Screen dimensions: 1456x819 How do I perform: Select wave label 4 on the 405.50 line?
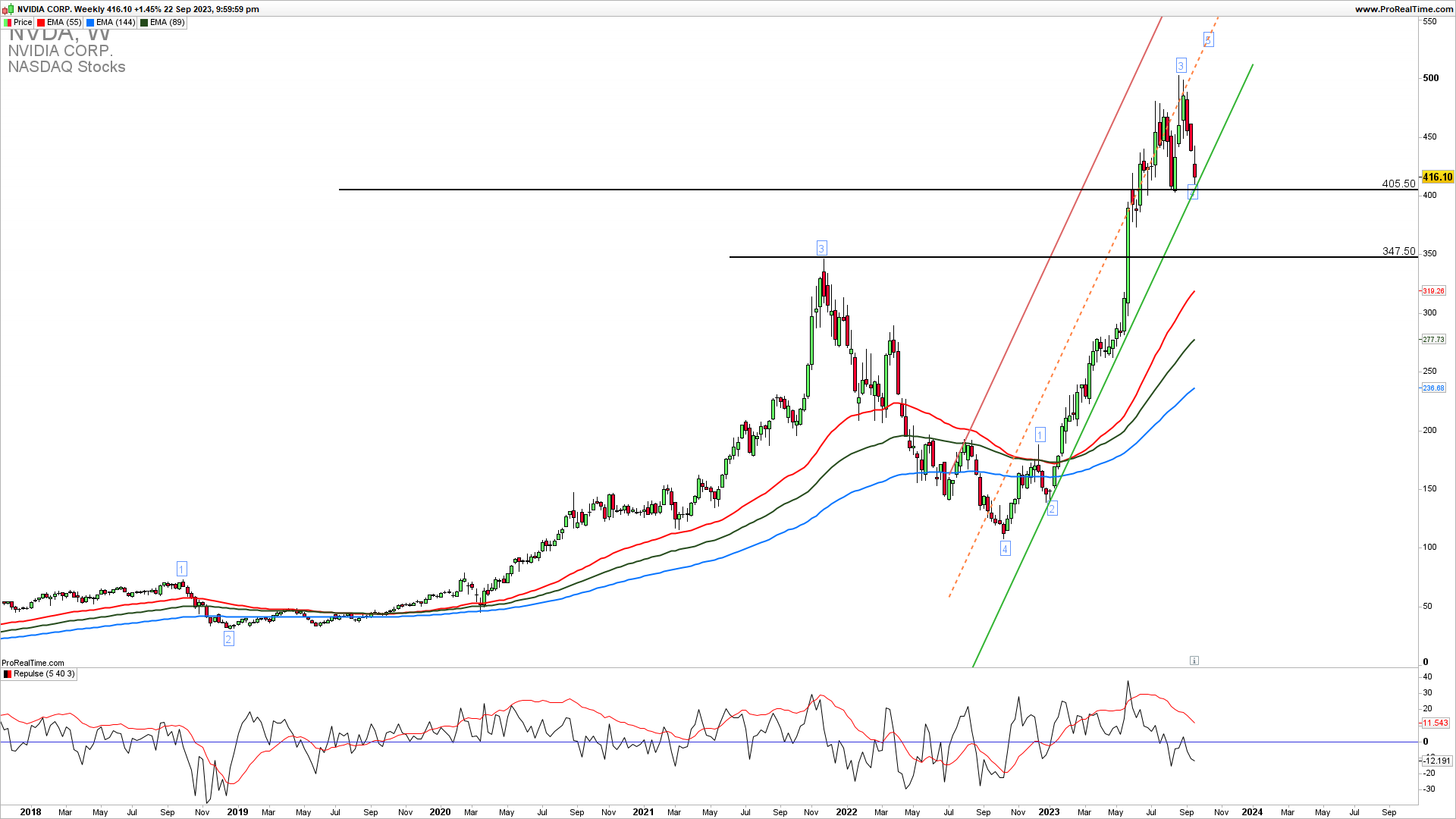click(1192, 193)
